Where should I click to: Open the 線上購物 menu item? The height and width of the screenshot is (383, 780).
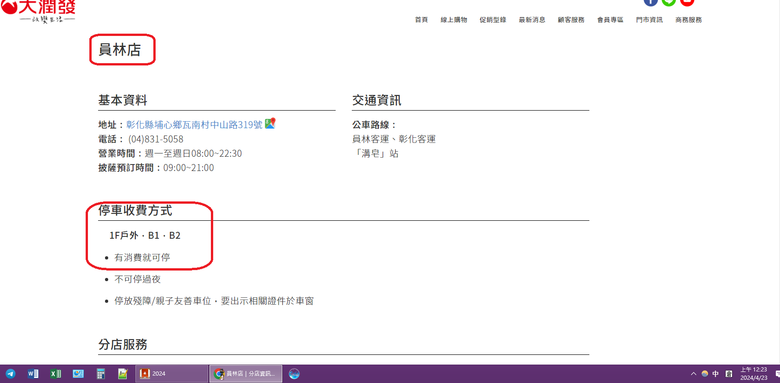(454, 20)
